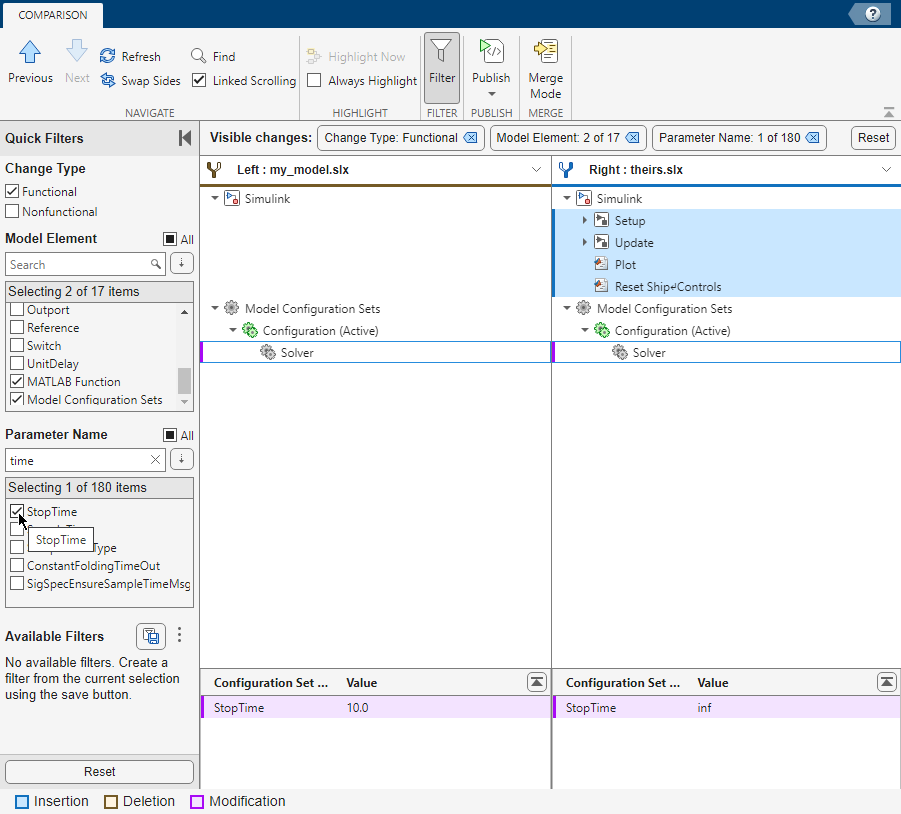The image size is (901, 814).
Task: Click the Publish icon
Action: pos(491,50)
